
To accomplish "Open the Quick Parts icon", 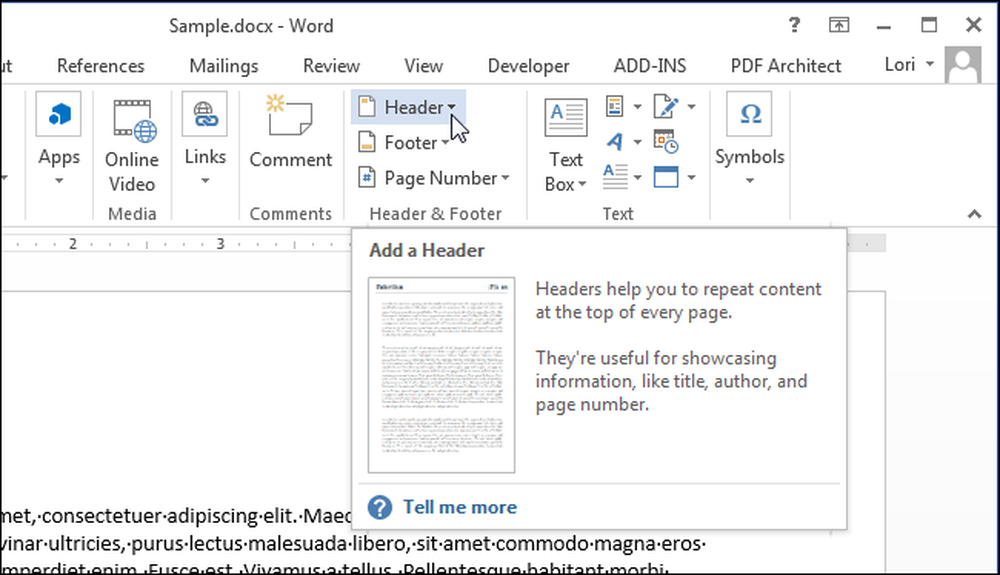I will point(615,106).
